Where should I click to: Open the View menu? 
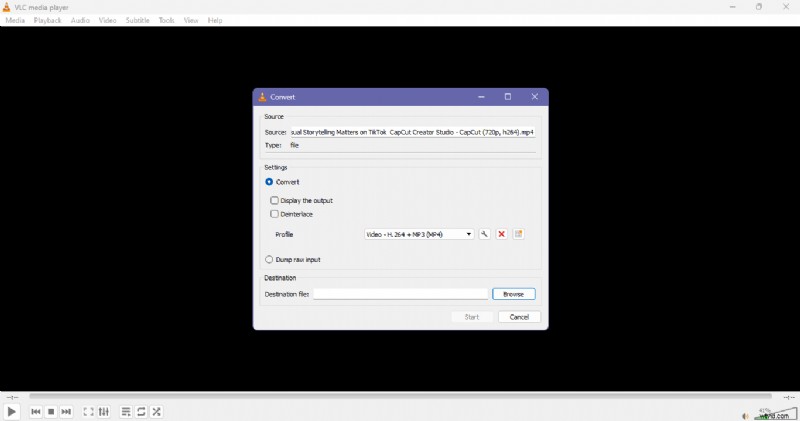click(x=191, y=20)
